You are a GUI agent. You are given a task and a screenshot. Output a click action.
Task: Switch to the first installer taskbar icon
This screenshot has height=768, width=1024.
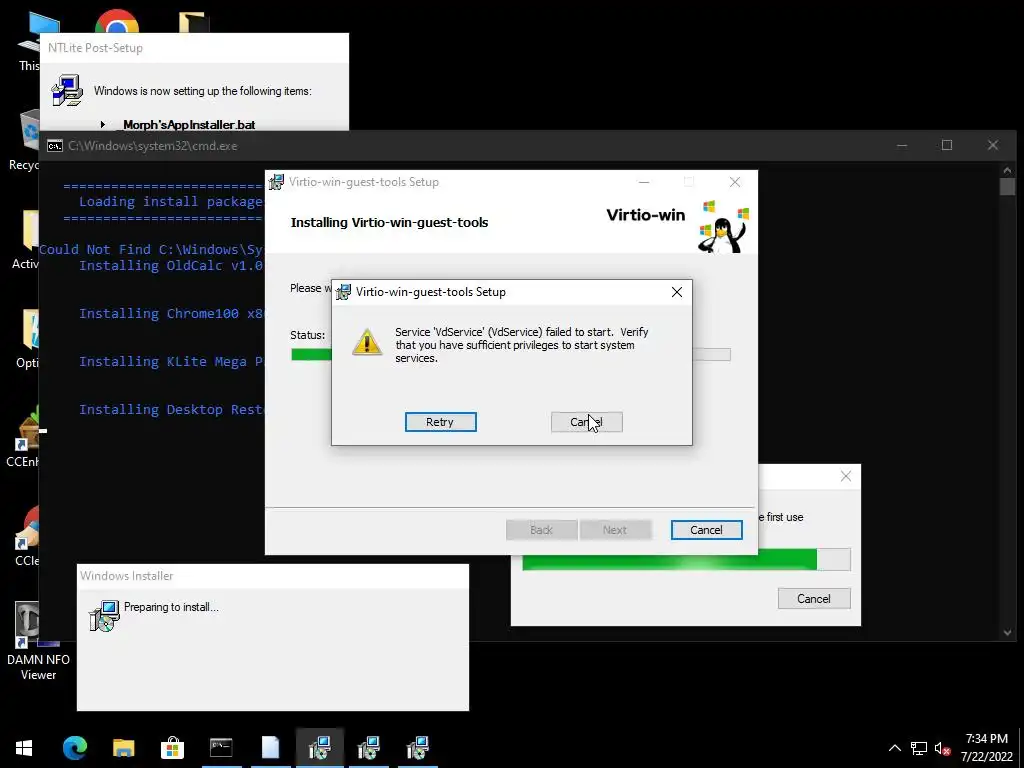click(319, 748)
